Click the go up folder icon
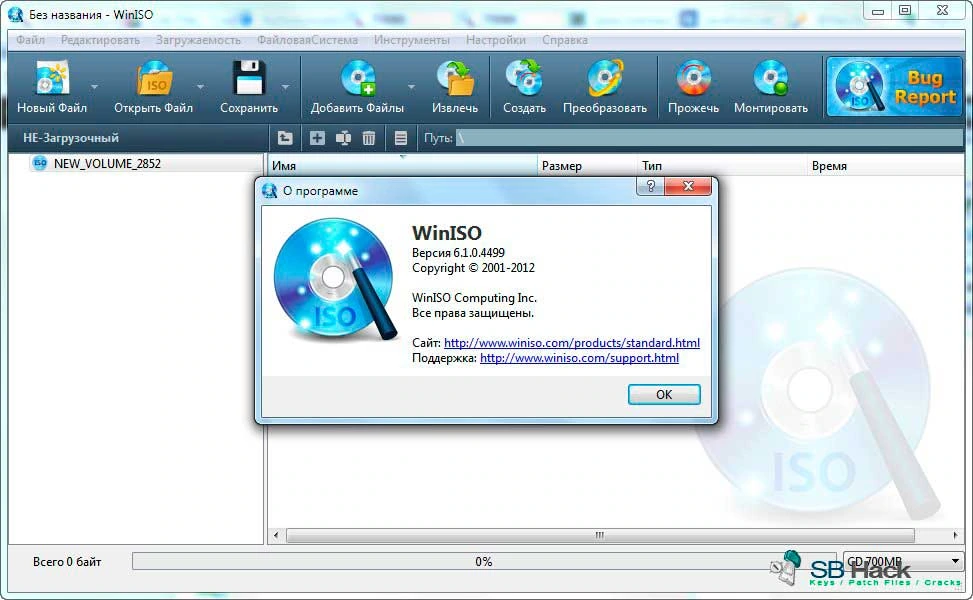973x600 pixels. (x=285, y=138)
